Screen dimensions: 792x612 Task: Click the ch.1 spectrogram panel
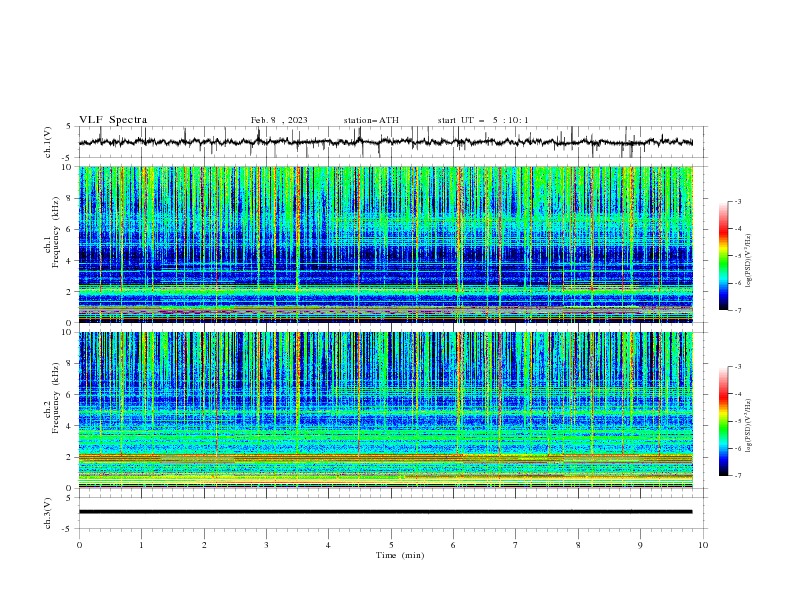pyautogui.click(x=385, y=244)
